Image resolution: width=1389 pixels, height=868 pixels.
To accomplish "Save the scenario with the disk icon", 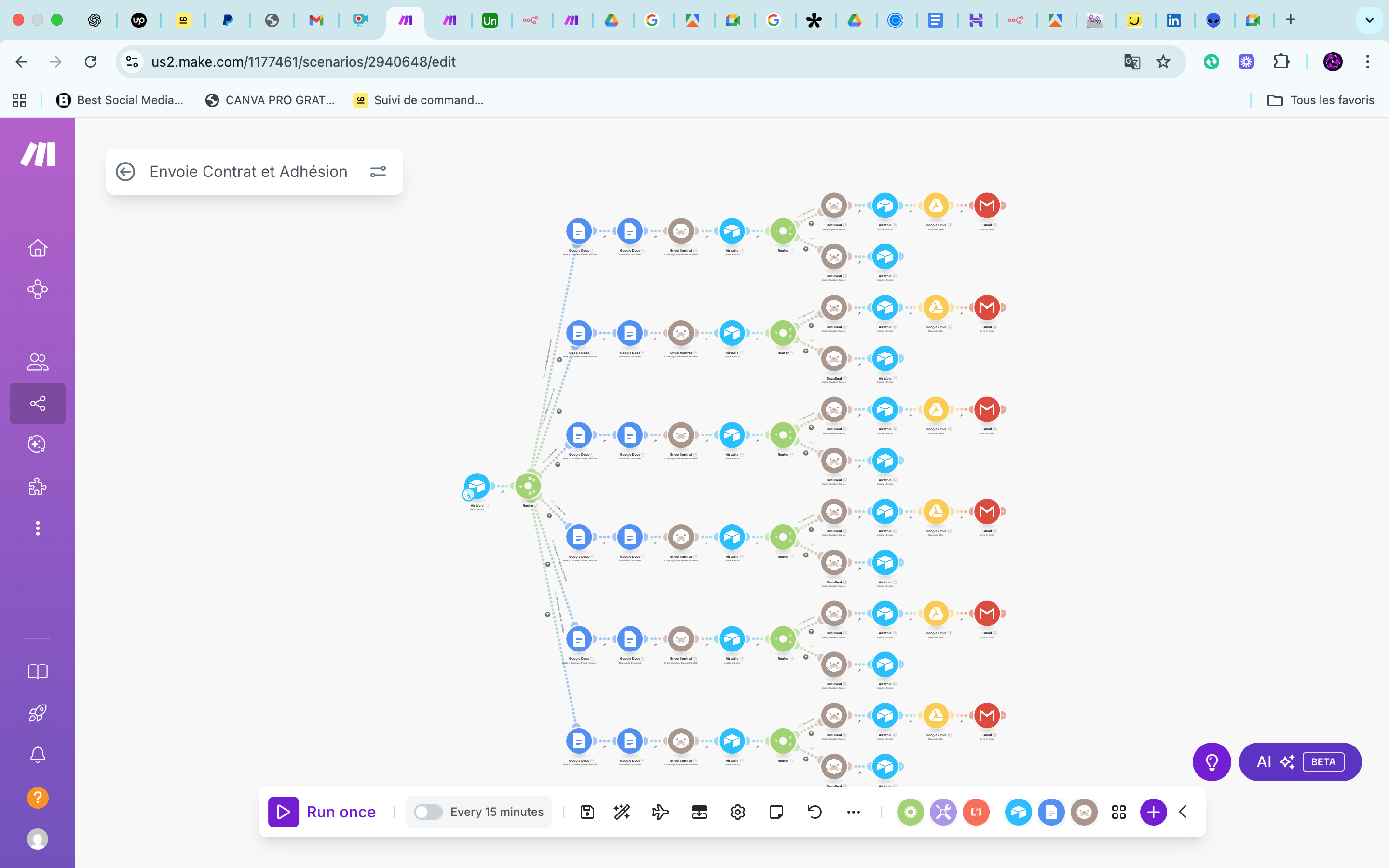I will click(x=587, y=812).
